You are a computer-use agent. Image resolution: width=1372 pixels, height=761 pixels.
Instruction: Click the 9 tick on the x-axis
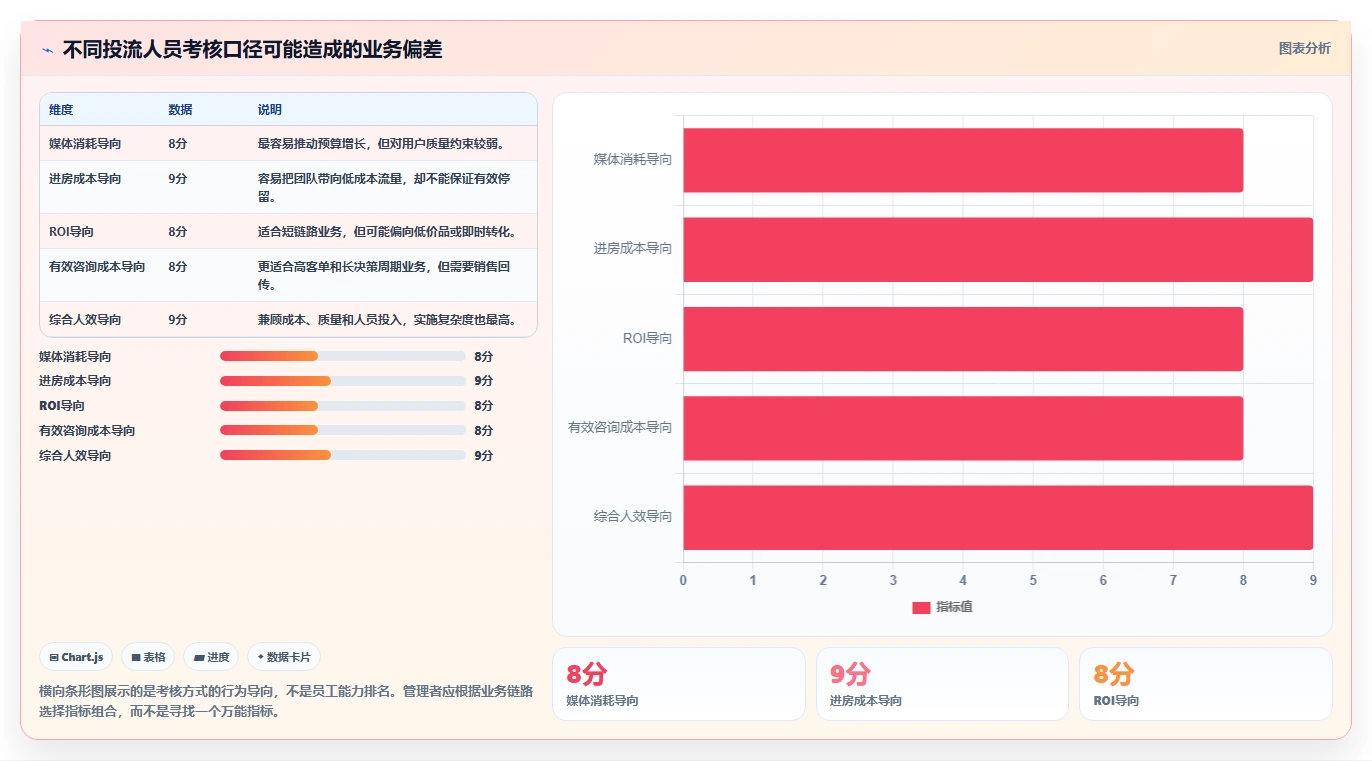(1313, 581)
